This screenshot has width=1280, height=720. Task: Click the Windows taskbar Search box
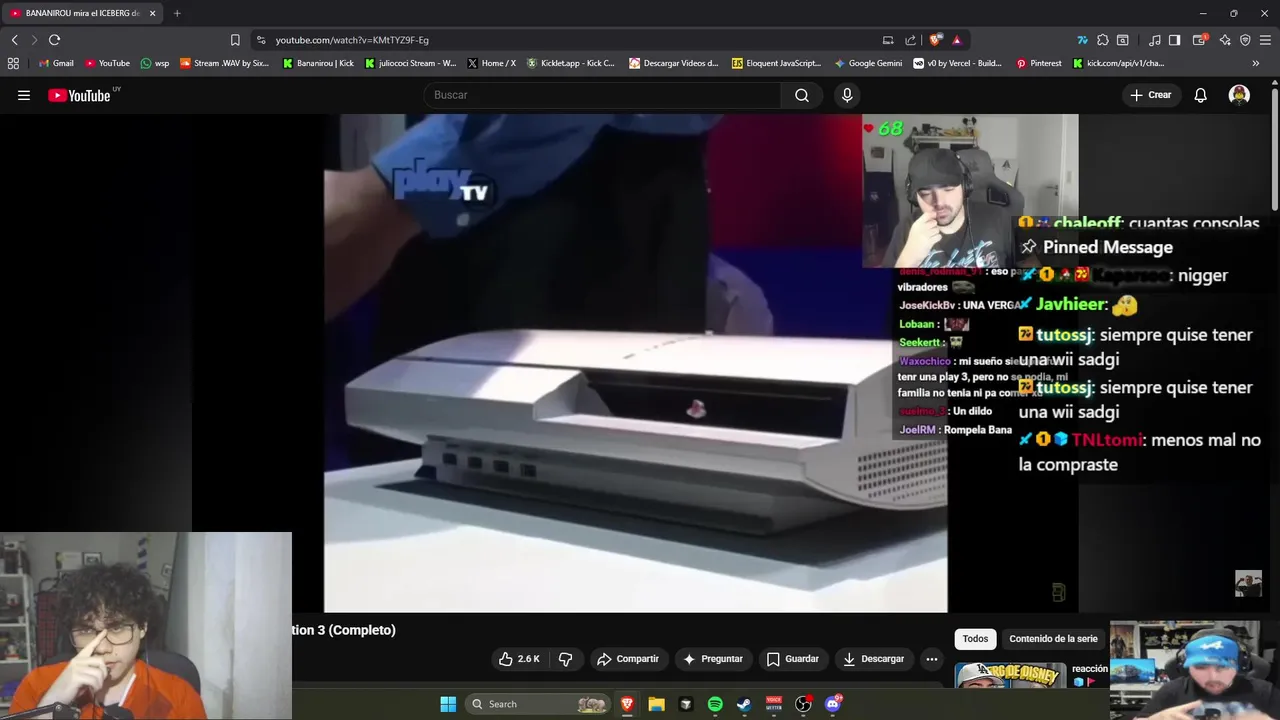click(x=538, y=704)
